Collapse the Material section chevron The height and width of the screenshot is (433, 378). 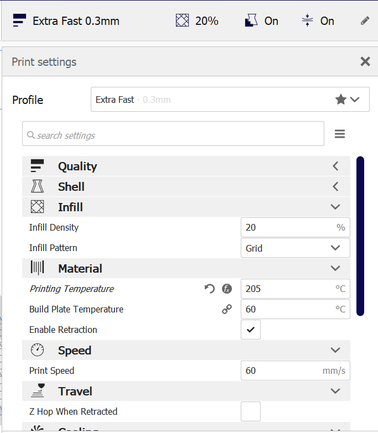coord(335,268)
